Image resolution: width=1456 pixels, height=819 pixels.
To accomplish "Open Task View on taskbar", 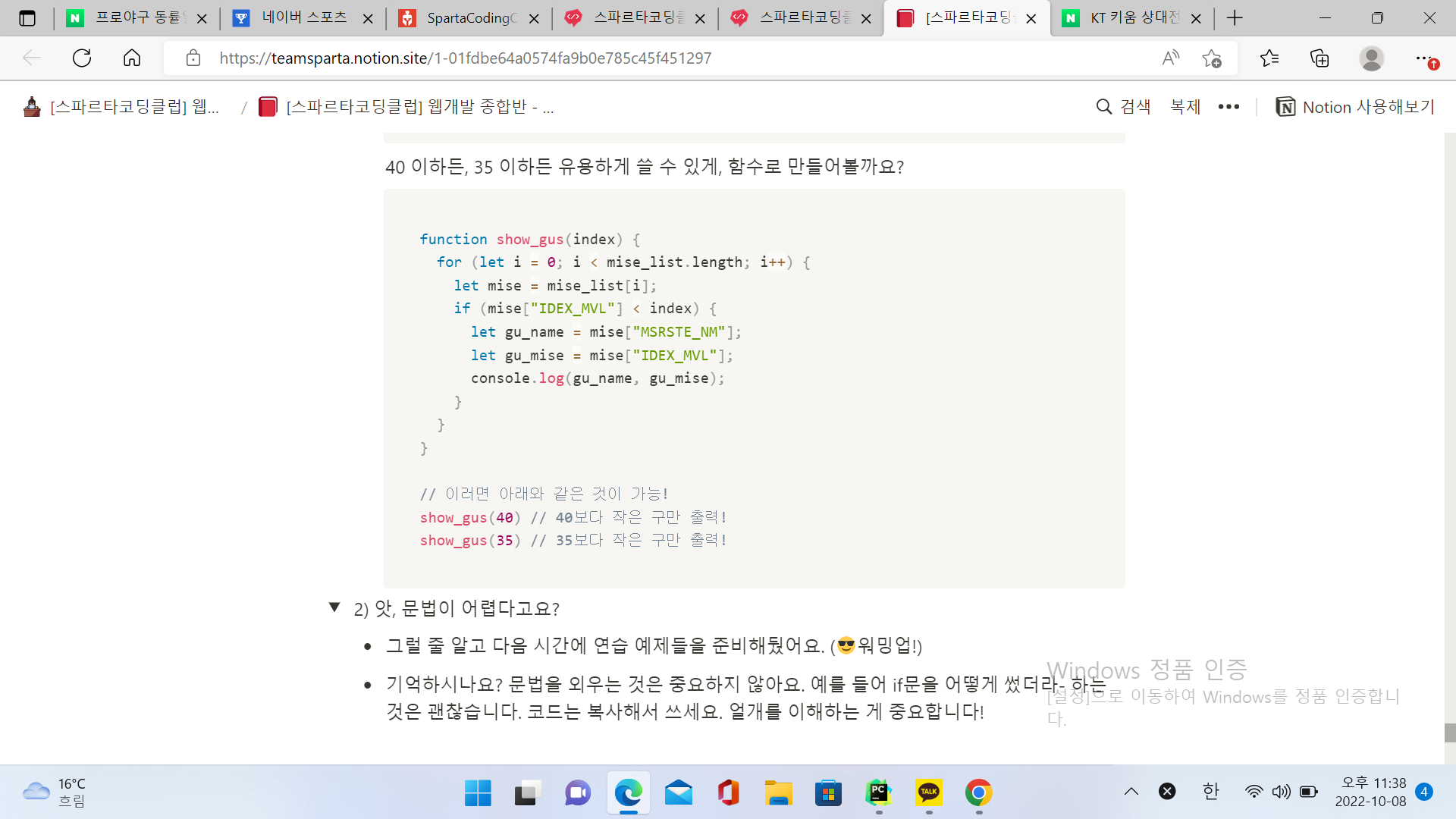I will [528, 792].
